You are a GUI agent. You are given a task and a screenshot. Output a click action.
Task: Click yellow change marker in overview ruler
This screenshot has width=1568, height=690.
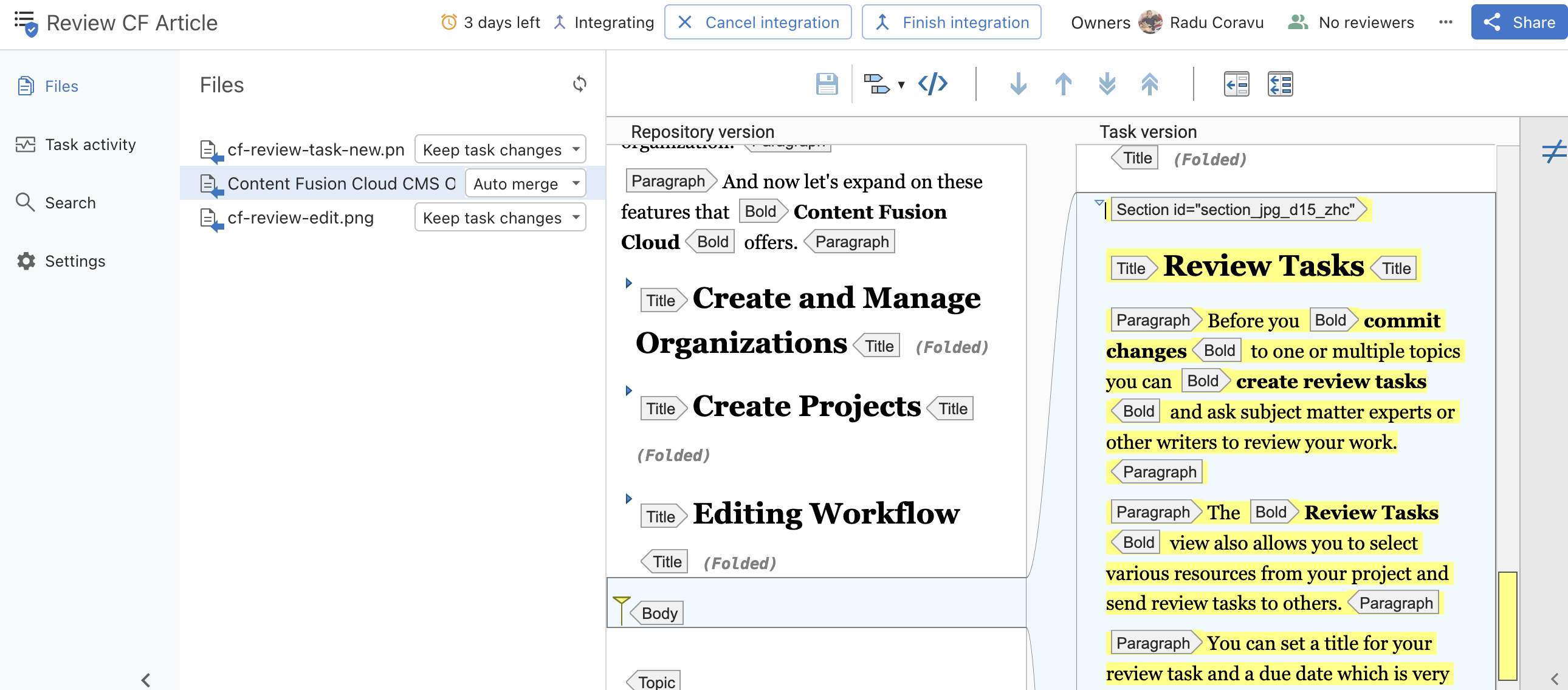1507,626
